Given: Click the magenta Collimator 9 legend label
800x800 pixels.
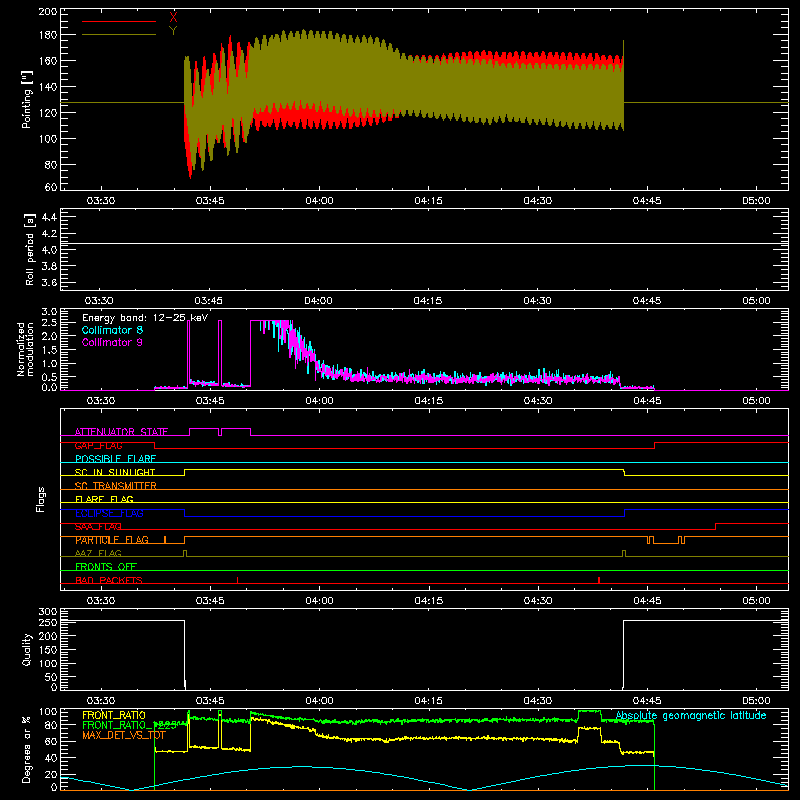Looking at the screenshot, I should click(112, 342).
